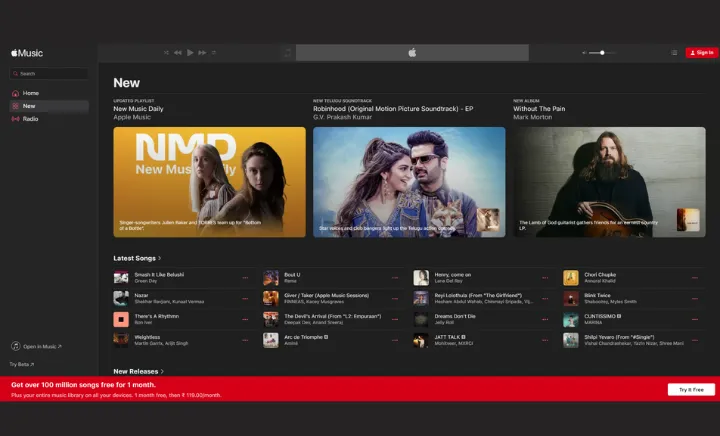
Task: Open more options for Shilpi Yevaro
Action: (695, 340)
